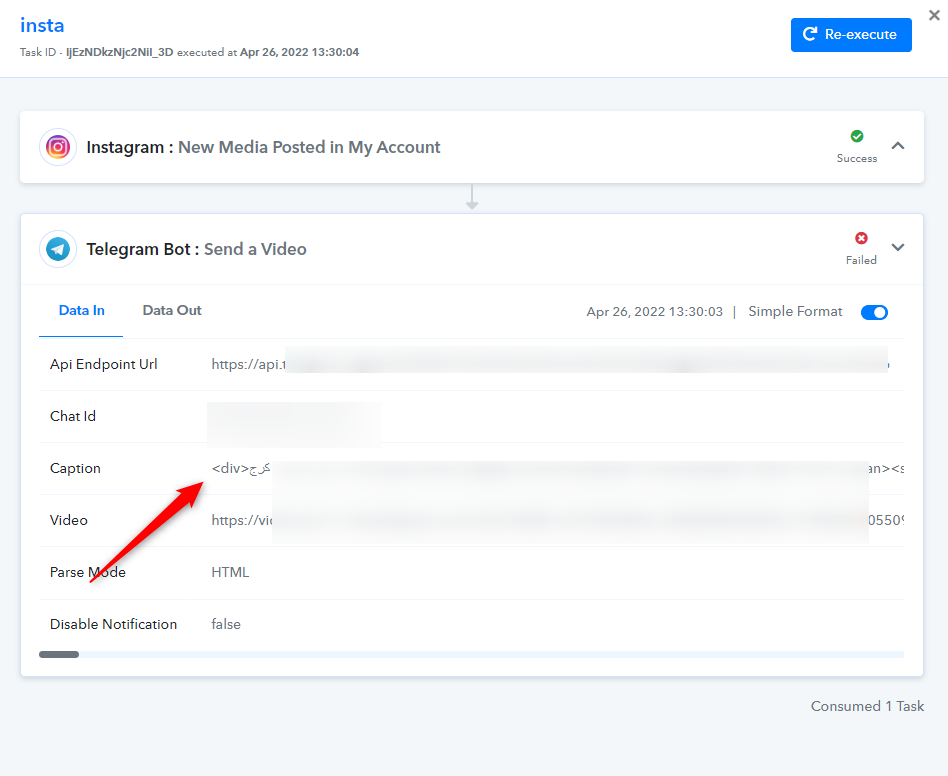Click the Parse Mode label

pos(88,572)
